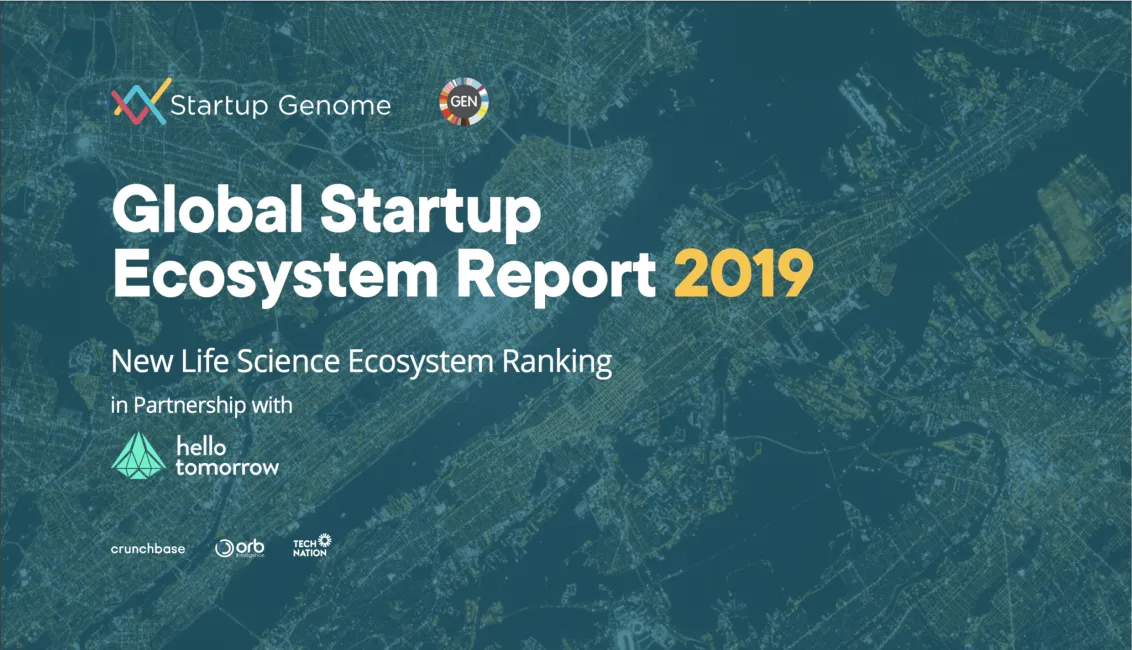Open the New Life Science Ecosystem Ranking subtitle
The image size is (1132, 650).
[362, 362]
